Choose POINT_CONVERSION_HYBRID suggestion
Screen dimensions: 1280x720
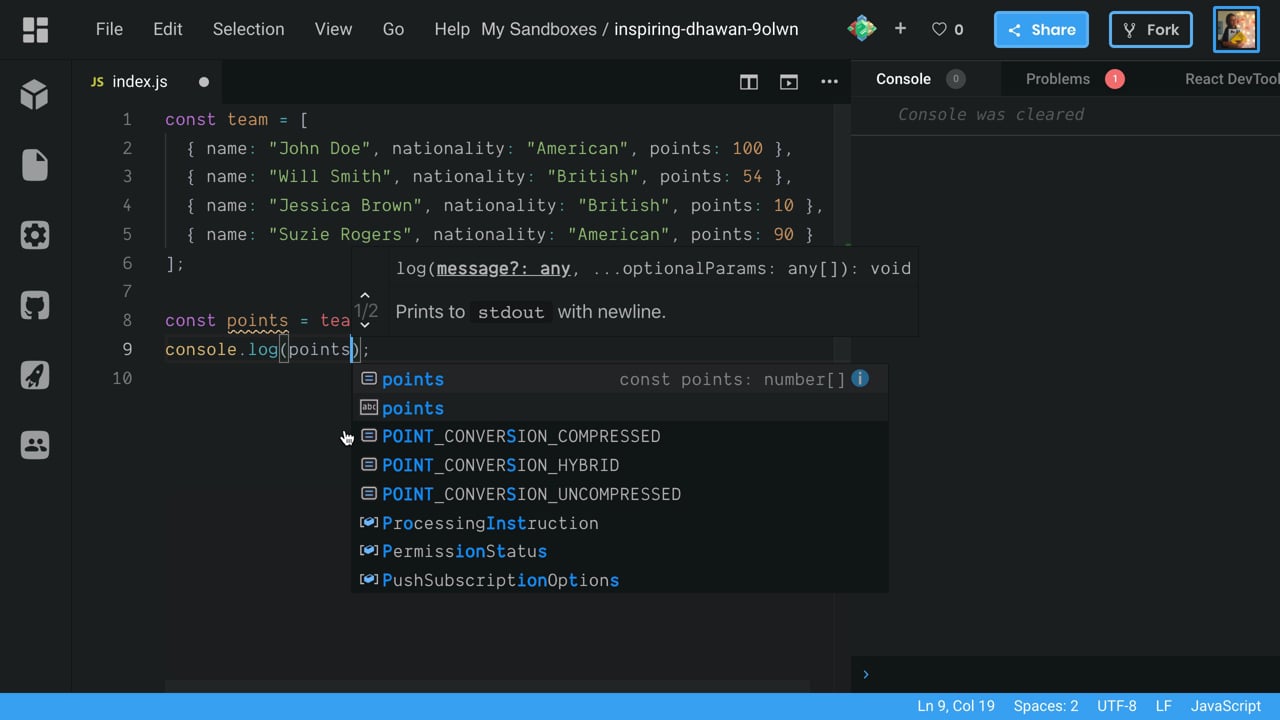pos(619,465)
